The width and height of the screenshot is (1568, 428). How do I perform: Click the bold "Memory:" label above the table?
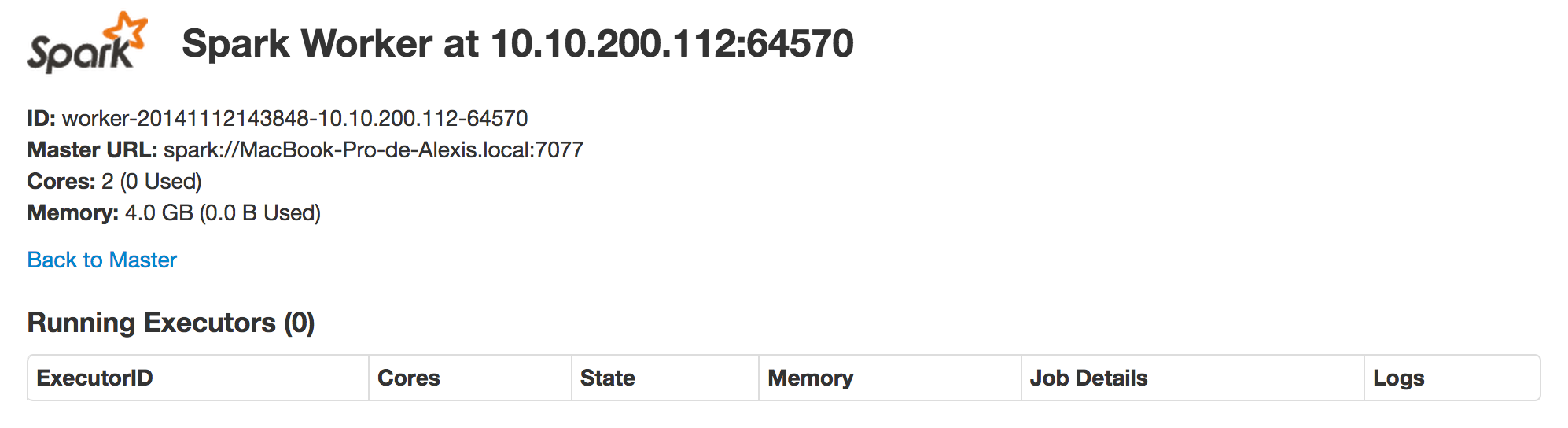(72, 213)
